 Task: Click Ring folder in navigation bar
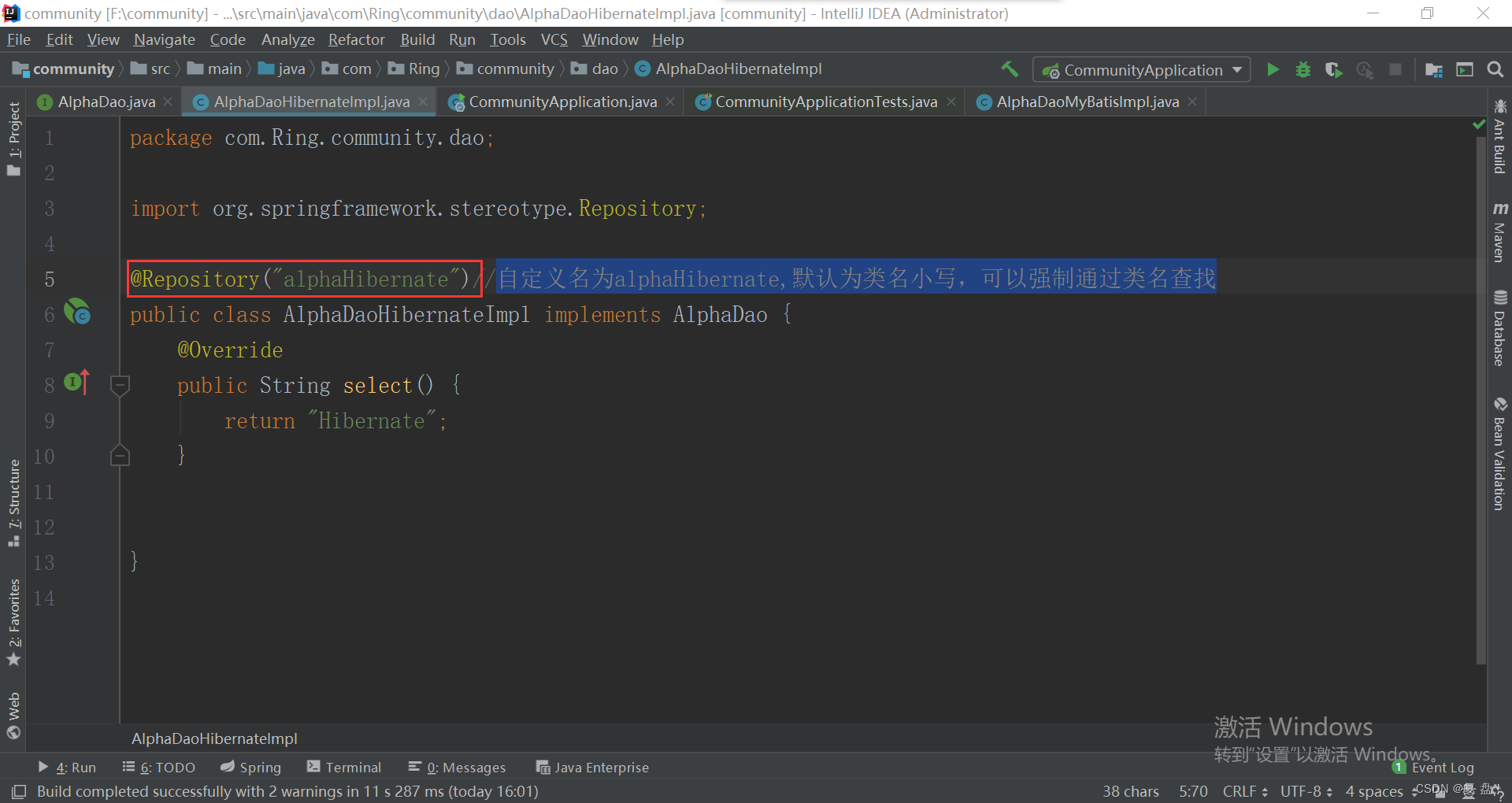414,69
